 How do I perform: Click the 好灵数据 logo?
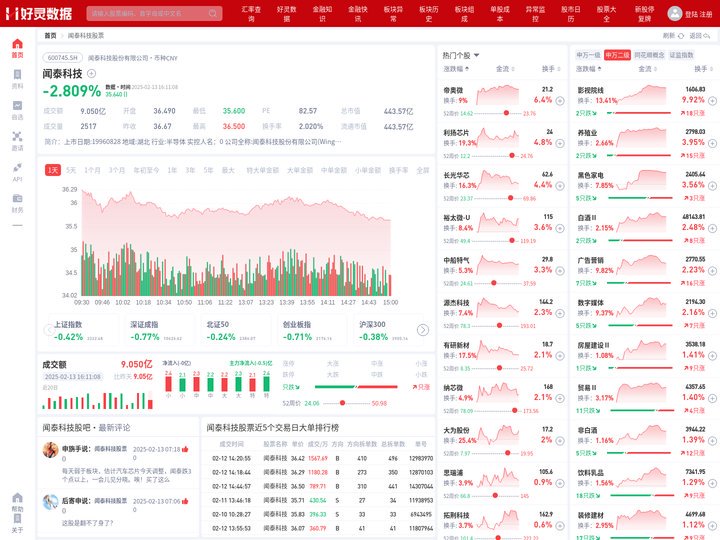click(x=39, y=13)
